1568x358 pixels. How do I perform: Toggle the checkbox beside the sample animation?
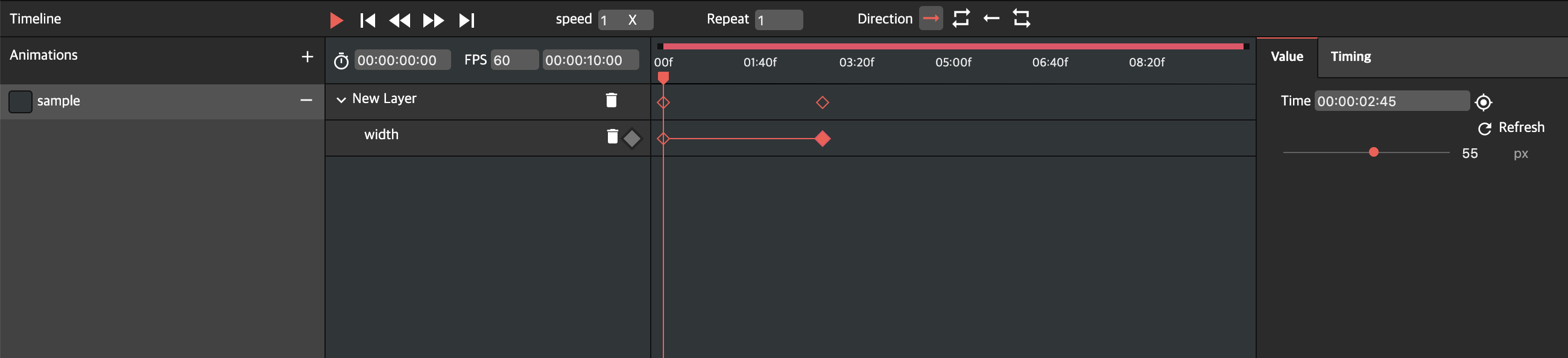[20, 101]
